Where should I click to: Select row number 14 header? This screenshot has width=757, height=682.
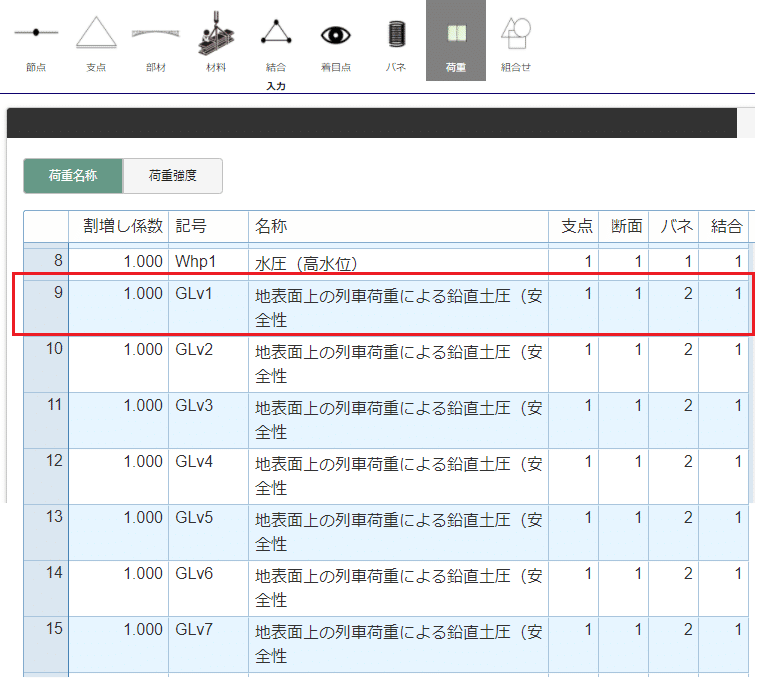(46, 588)
